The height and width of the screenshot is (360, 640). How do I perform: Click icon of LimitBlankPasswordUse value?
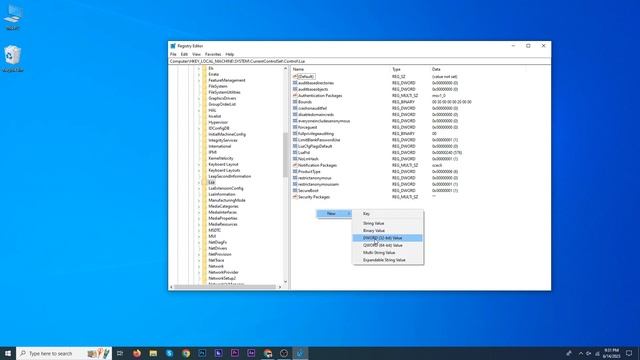point(295,140)
